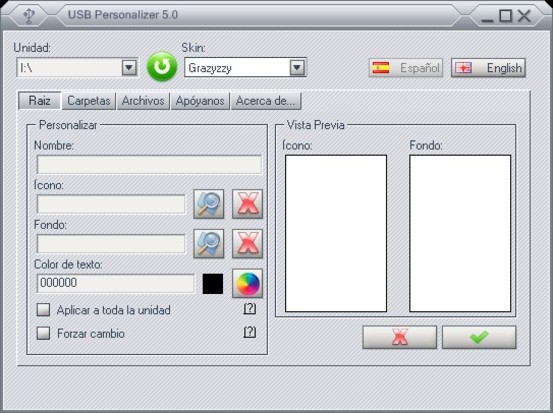Click the green refresh drives icon
Screen dimensions: 553x413
pos(162,66)
